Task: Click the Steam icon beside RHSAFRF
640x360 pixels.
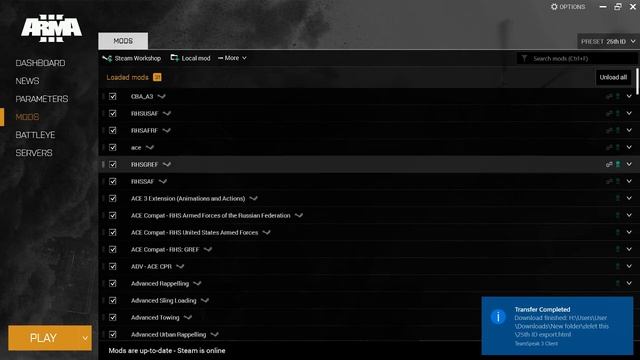Action: (x=166, y=131)
